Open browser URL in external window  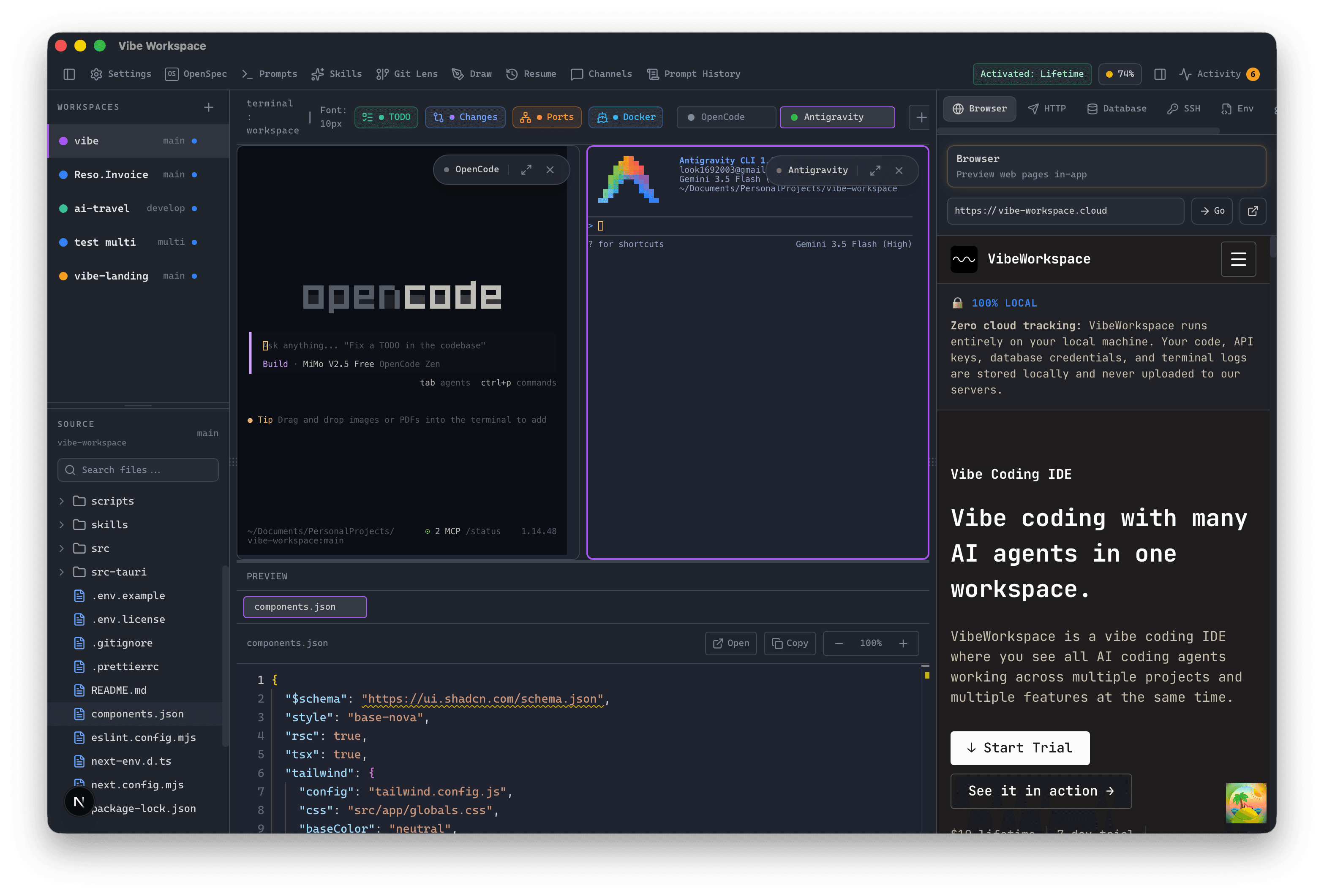pyautogui.click(x=1252, y=211)
